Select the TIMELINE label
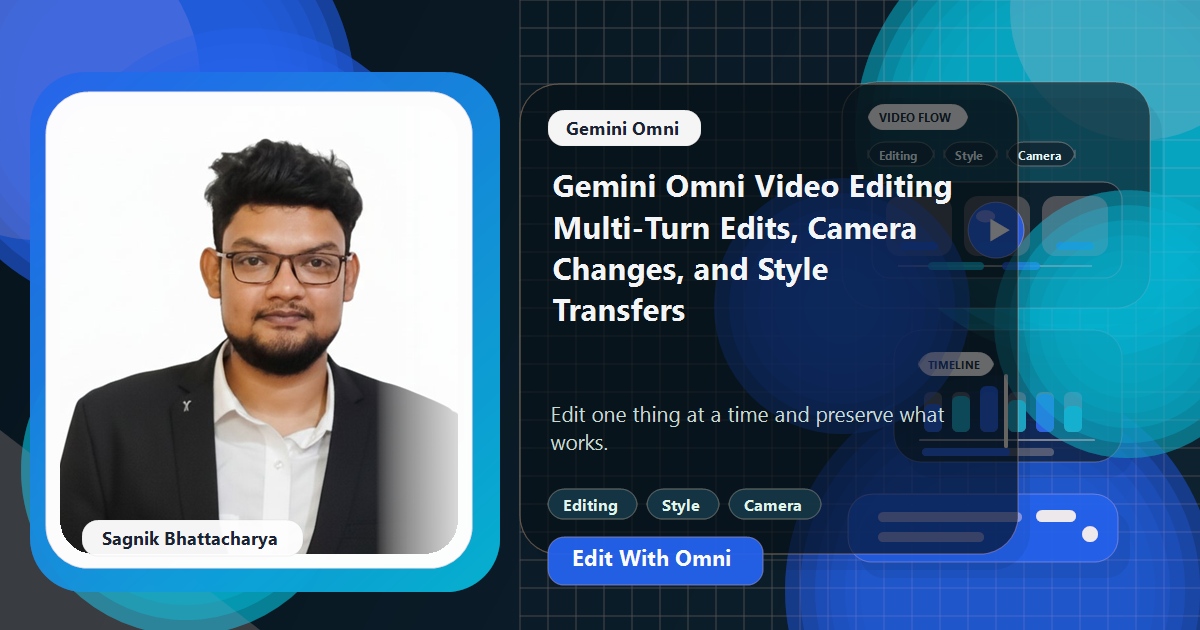The image size is (1200, 630). 955,365
